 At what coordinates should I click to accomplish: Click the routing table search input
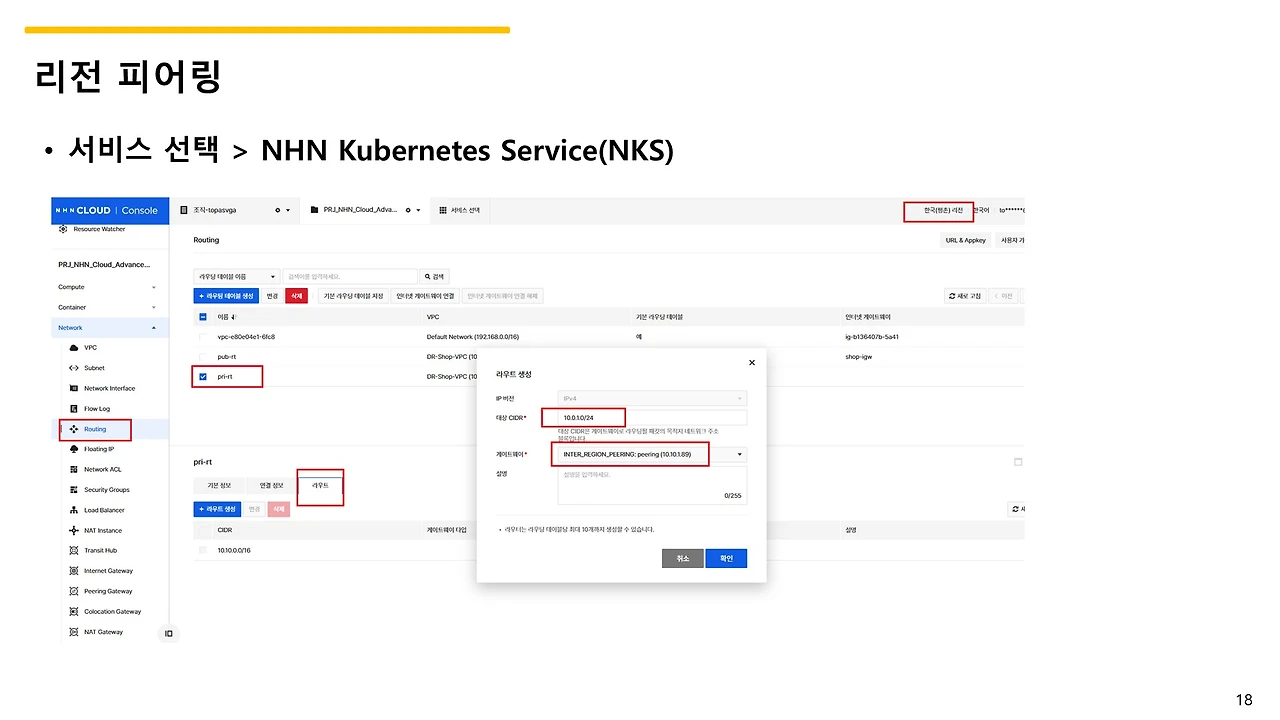[x=351, y=276]
